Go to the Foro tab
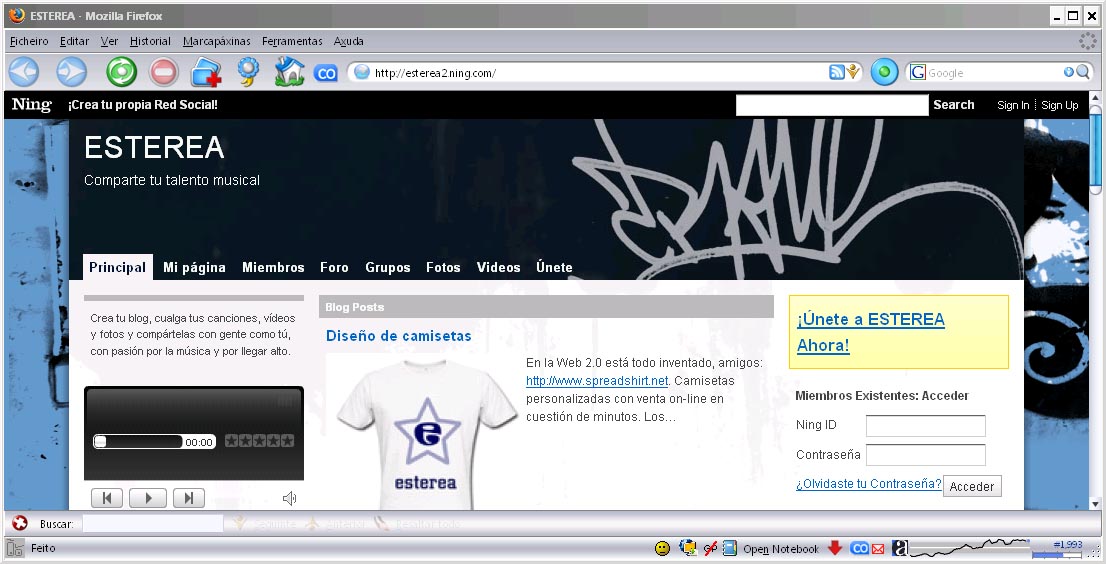The height and width of the screenshot is (564, 1106). pos(334,267)
